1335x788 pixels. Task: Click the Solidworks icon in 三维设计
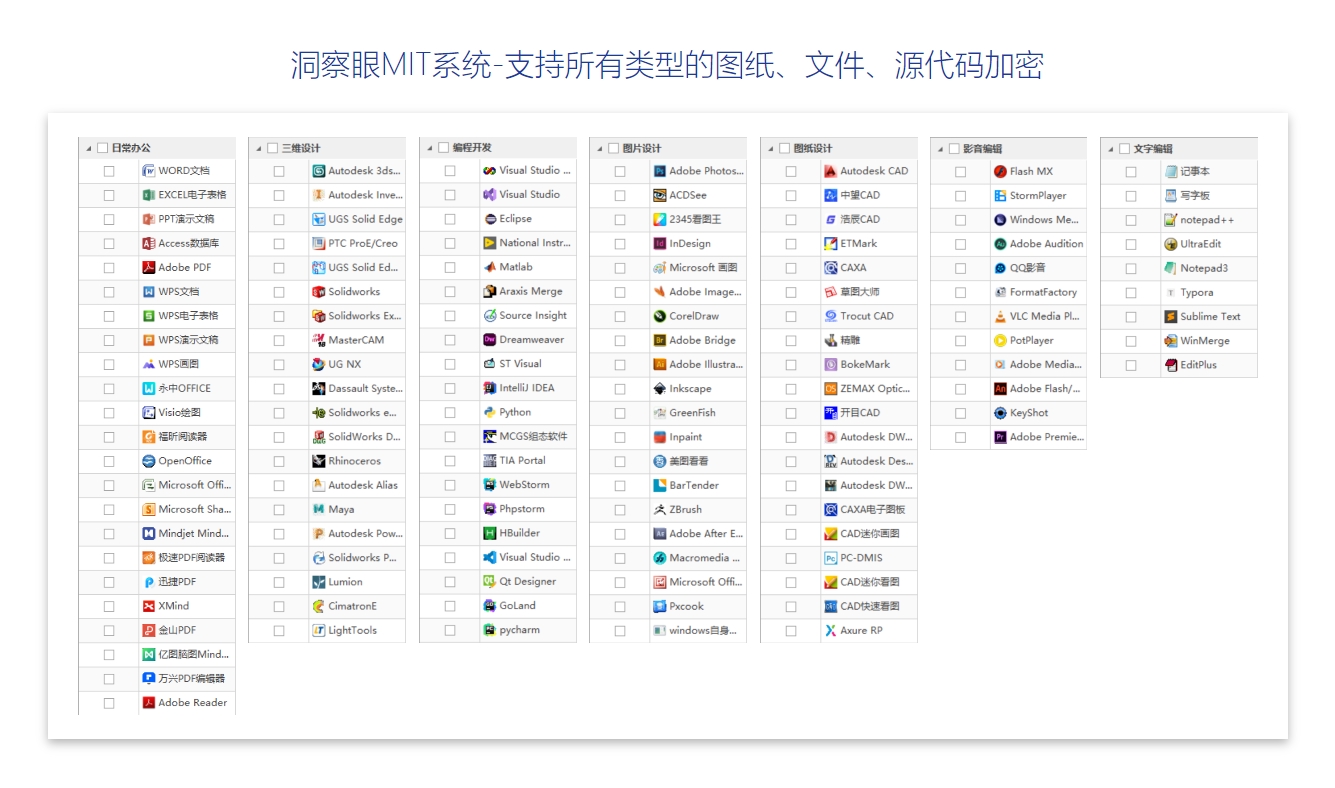317,291
